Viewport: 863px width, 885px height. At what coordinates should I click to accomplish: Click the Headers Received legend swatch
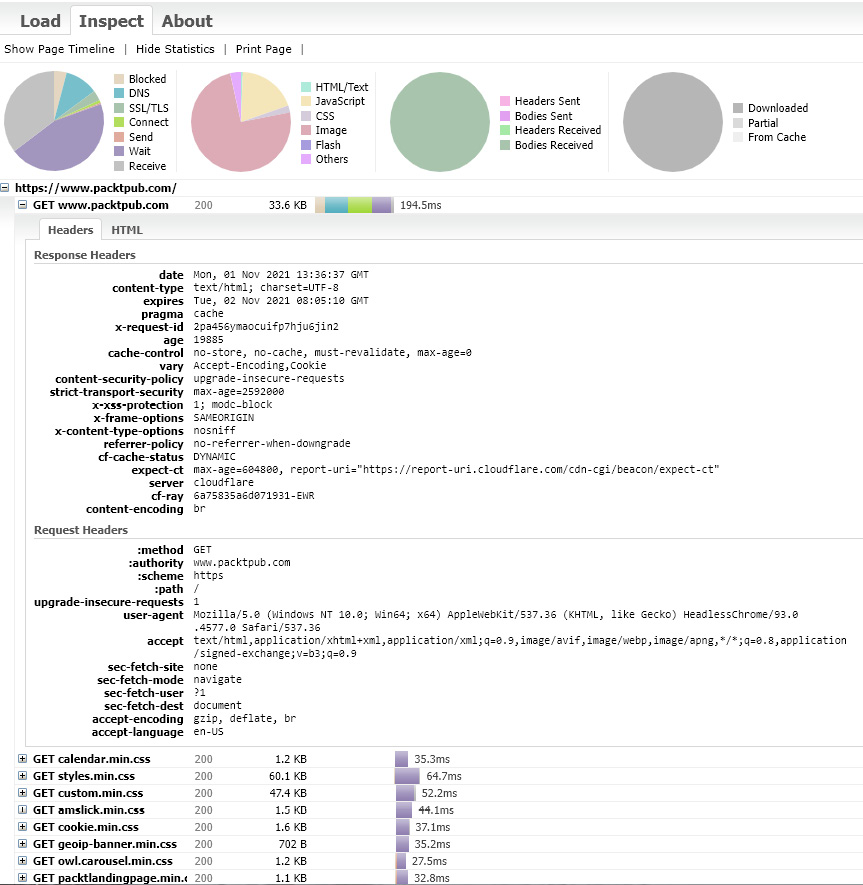point(505,130)
